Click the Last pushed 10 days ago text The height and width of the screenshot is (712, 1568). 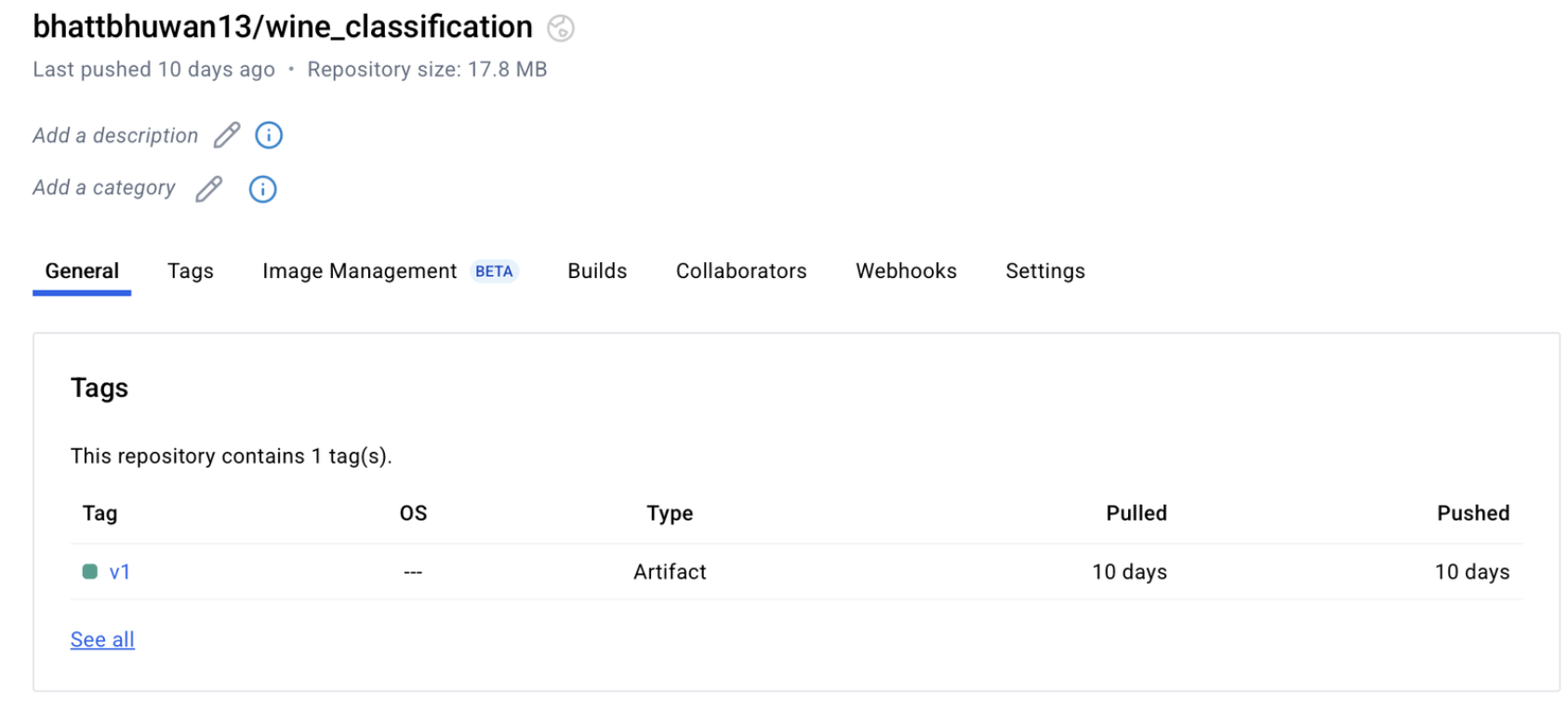pos(153,70)
